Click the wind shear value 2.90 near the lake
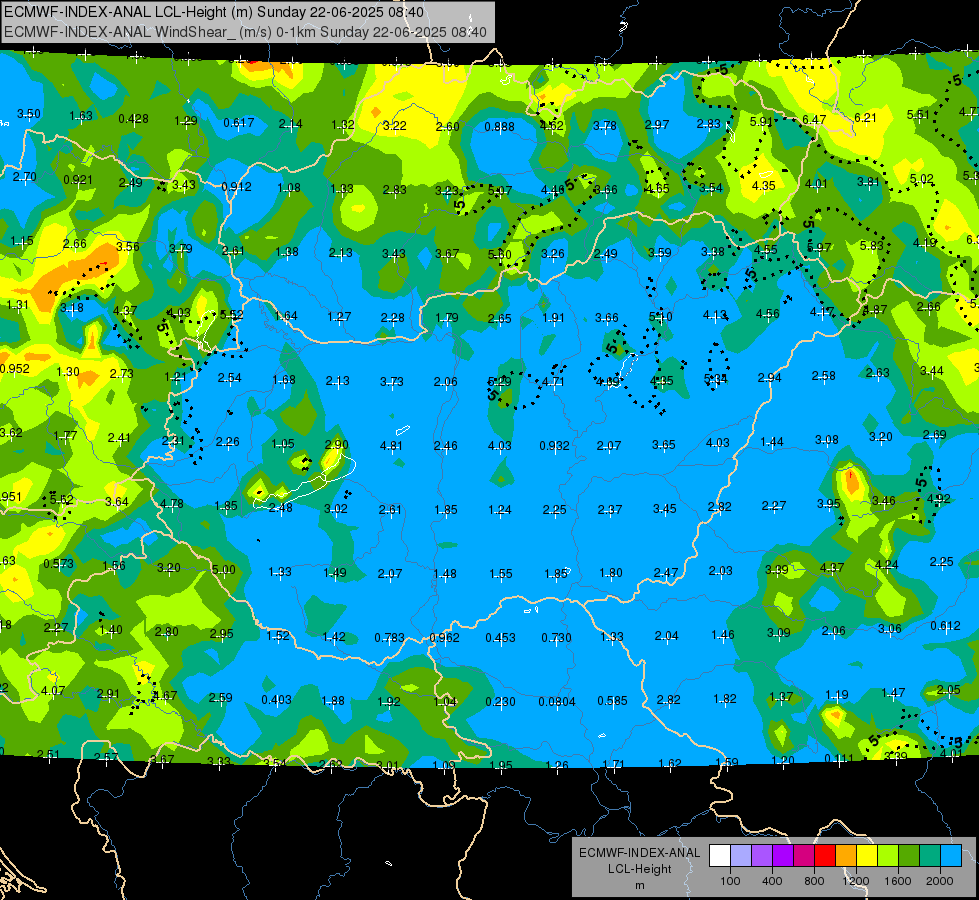The height and width of the screenshot is (900, 979). coord(337,445)
